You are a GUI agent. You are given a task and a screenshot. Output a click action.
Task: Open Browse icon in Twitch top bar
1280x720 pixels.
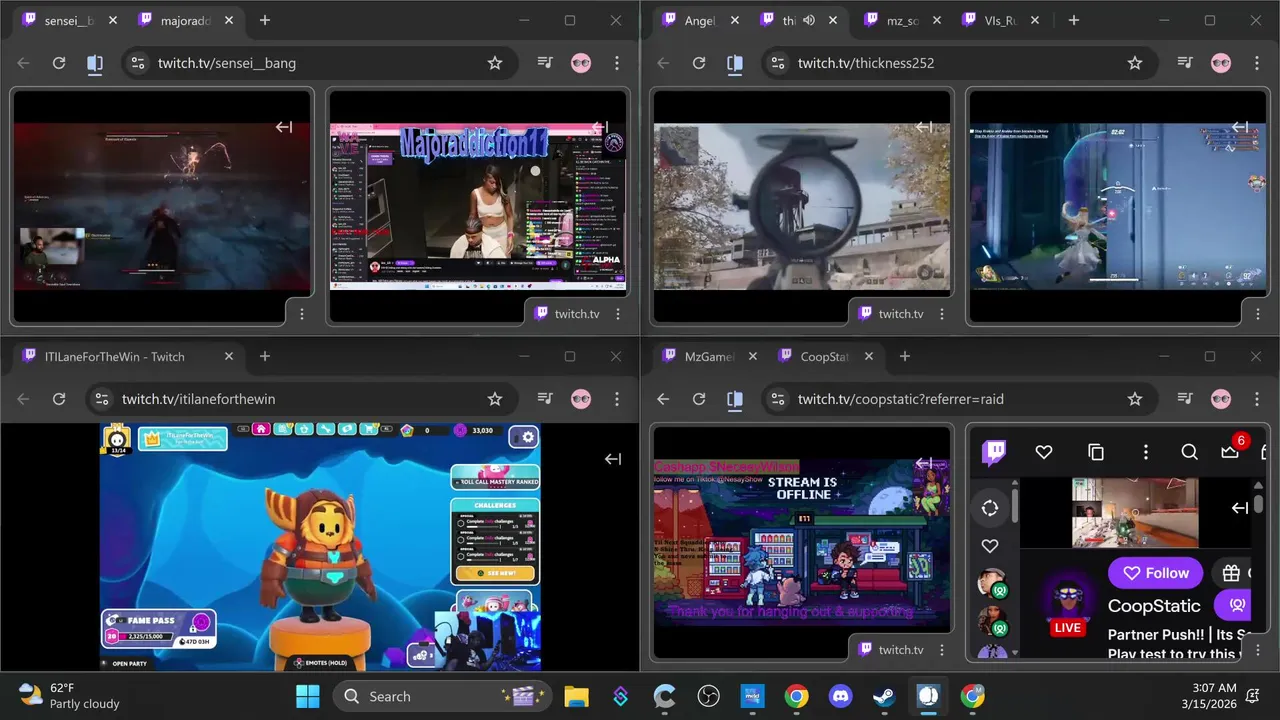[1096, 452]
